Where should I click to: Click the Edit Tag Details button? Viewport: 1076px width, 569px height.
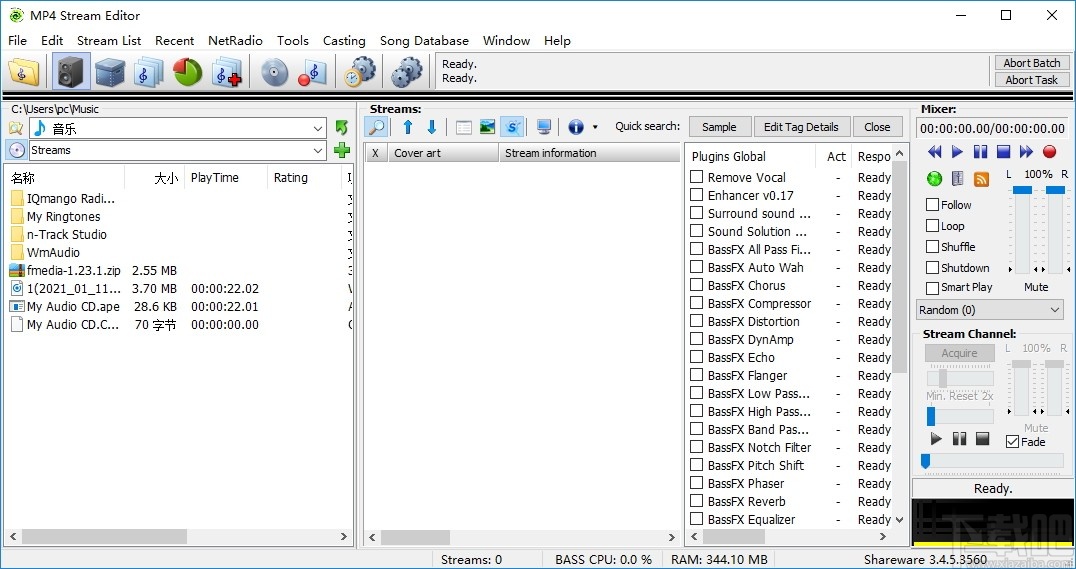tap(801, 127)
